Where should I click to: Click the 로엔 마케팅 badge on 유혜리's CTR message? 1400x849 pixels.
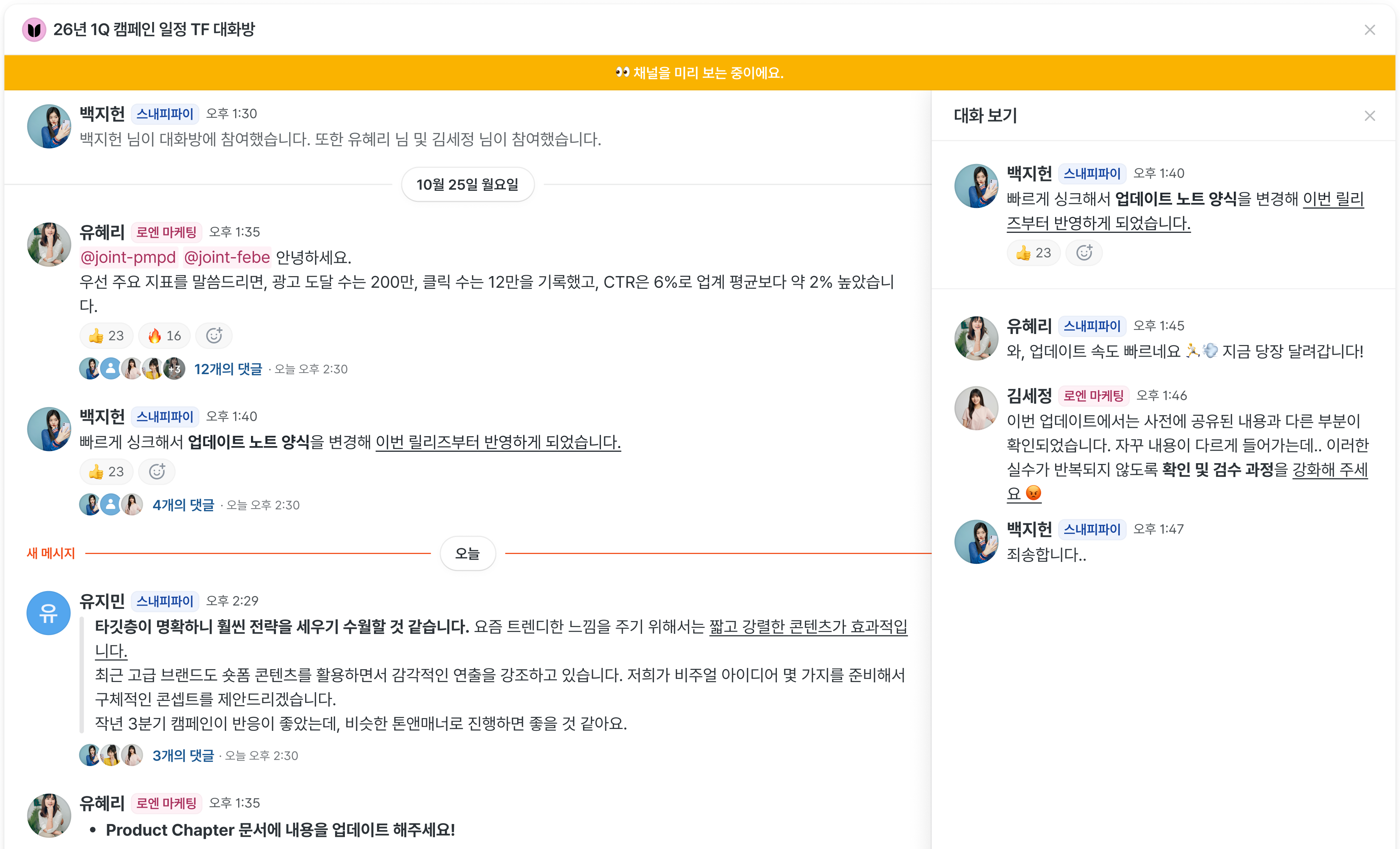coord(167,232)
